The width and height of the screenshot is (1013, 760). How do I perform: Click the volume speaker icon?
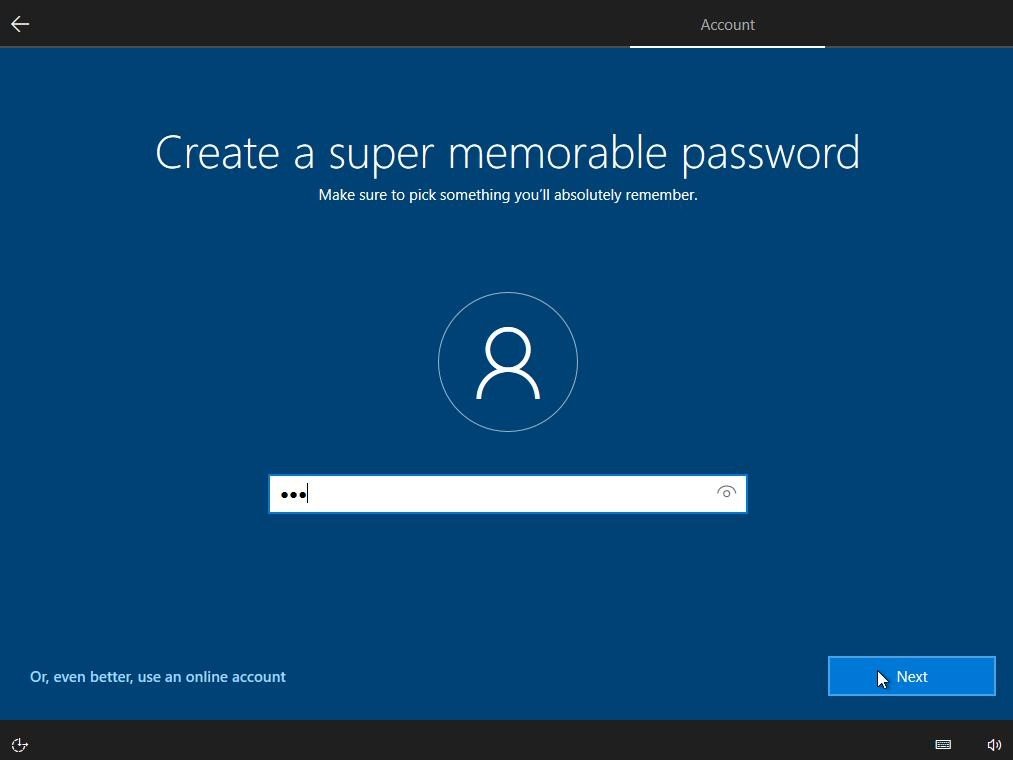point(994,744)
